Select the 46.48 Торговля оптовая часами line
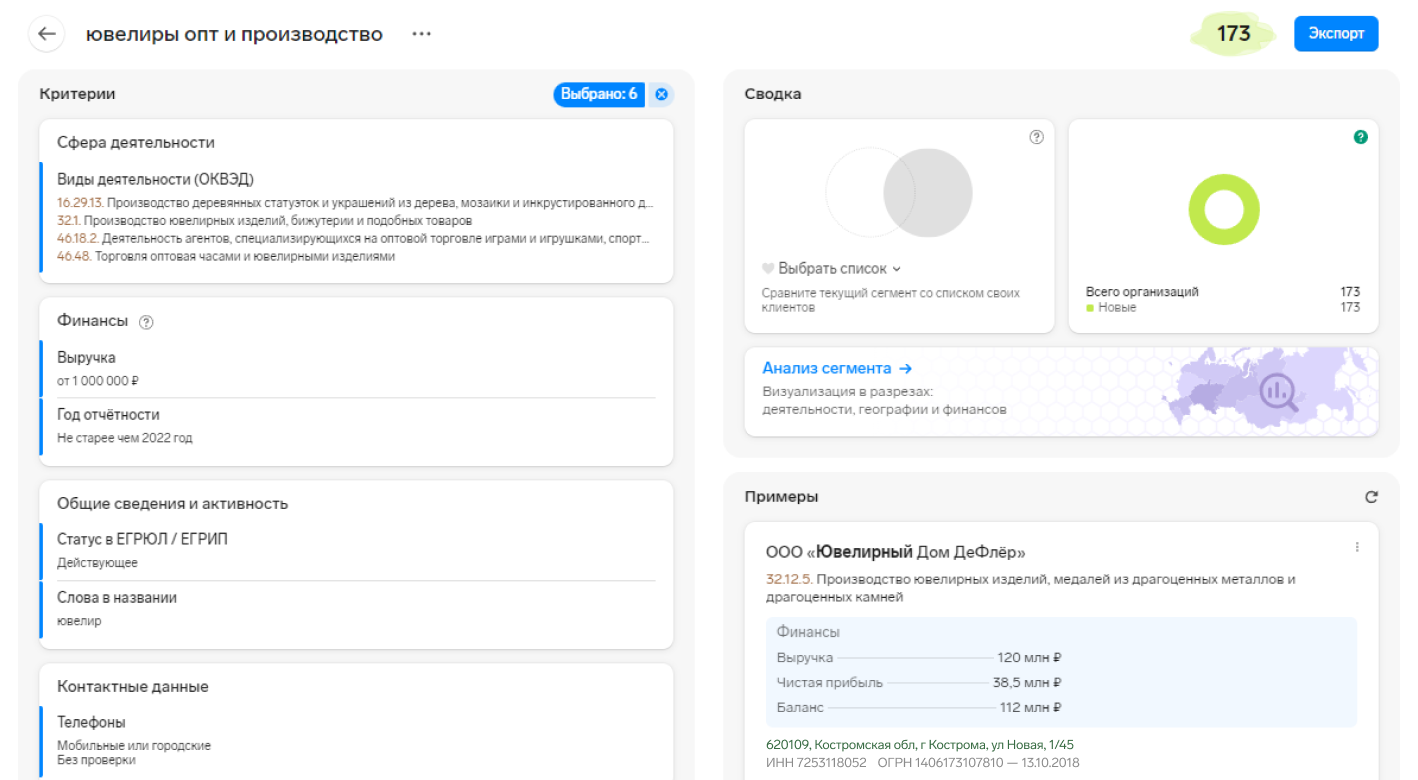Viewport: 1418px width, 780px height. coord(226,256)
